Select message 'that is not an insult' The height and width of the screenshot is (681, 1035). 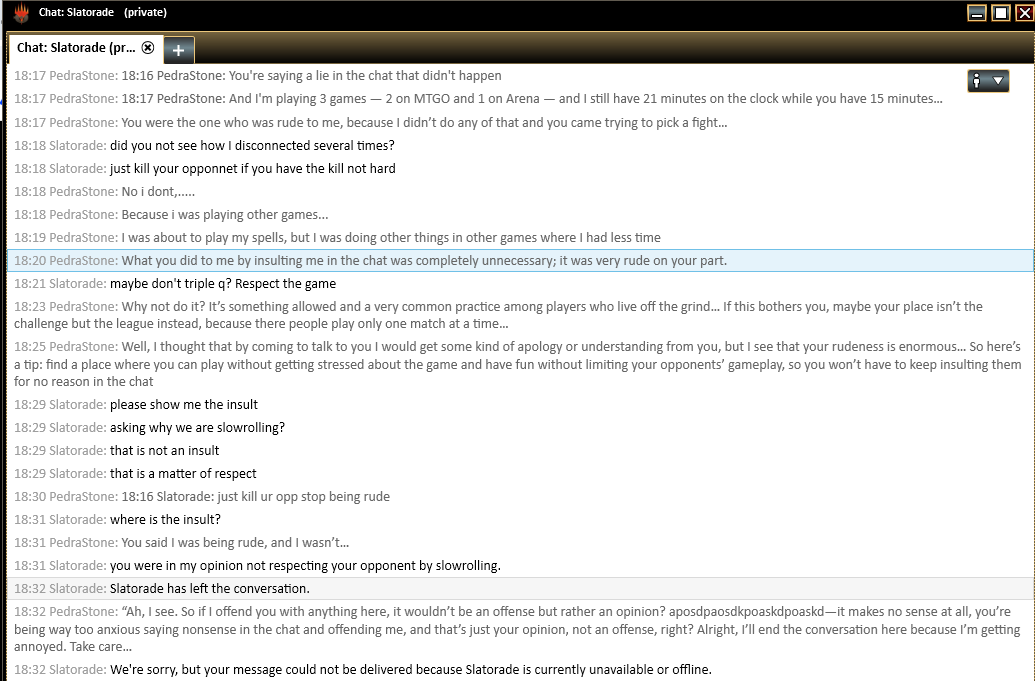pyautogui.click(x=520, y=451)
